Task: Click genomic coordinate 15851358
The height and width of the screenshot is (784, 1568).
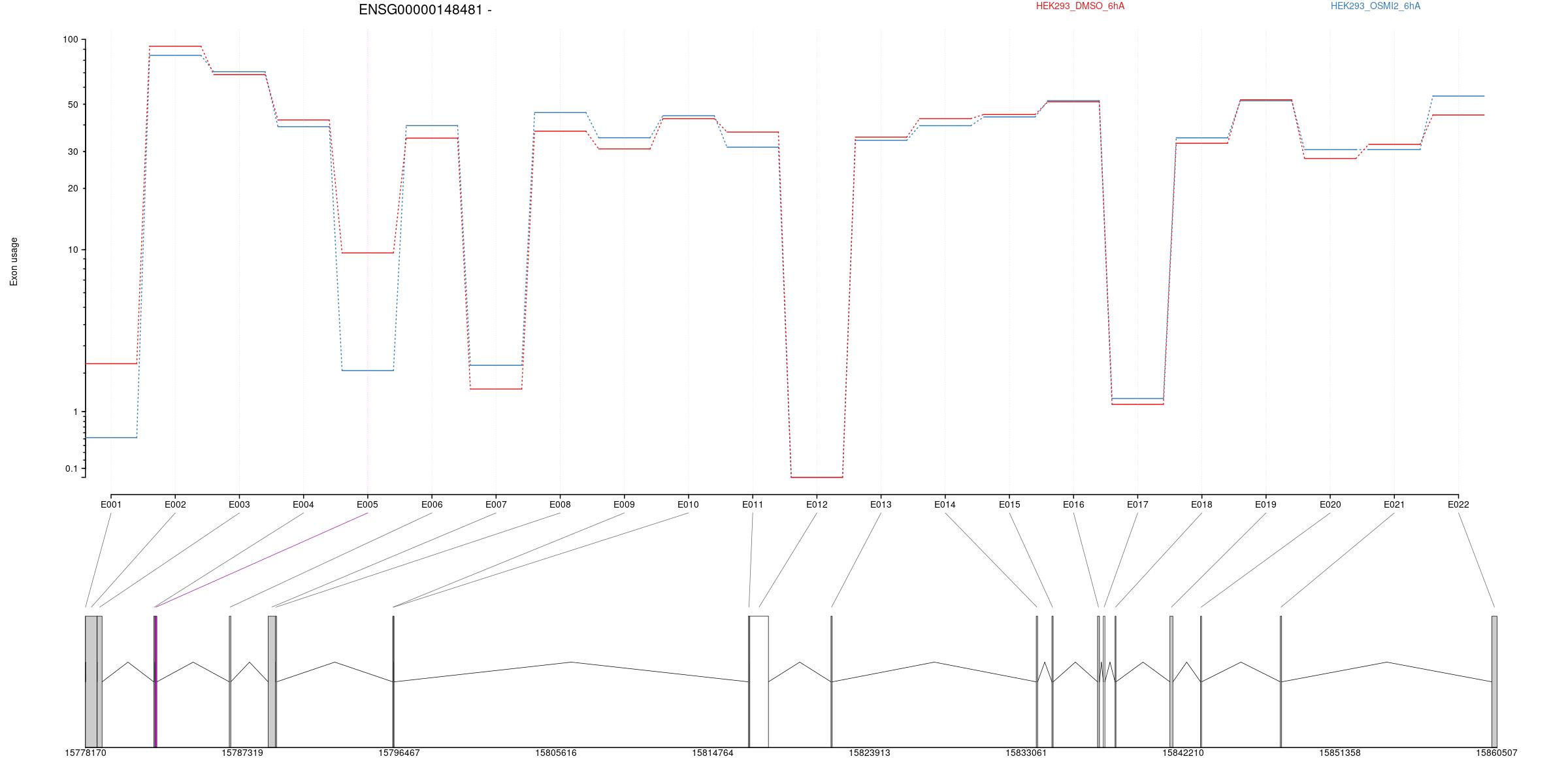Action: (1340, 753)
